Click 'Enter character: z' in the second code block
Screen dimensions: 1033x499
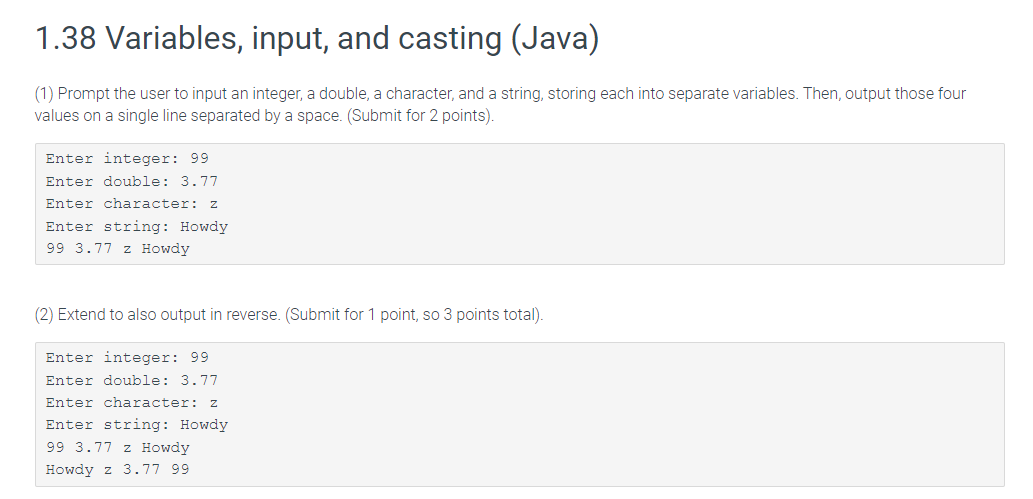(x=132, y=402)
